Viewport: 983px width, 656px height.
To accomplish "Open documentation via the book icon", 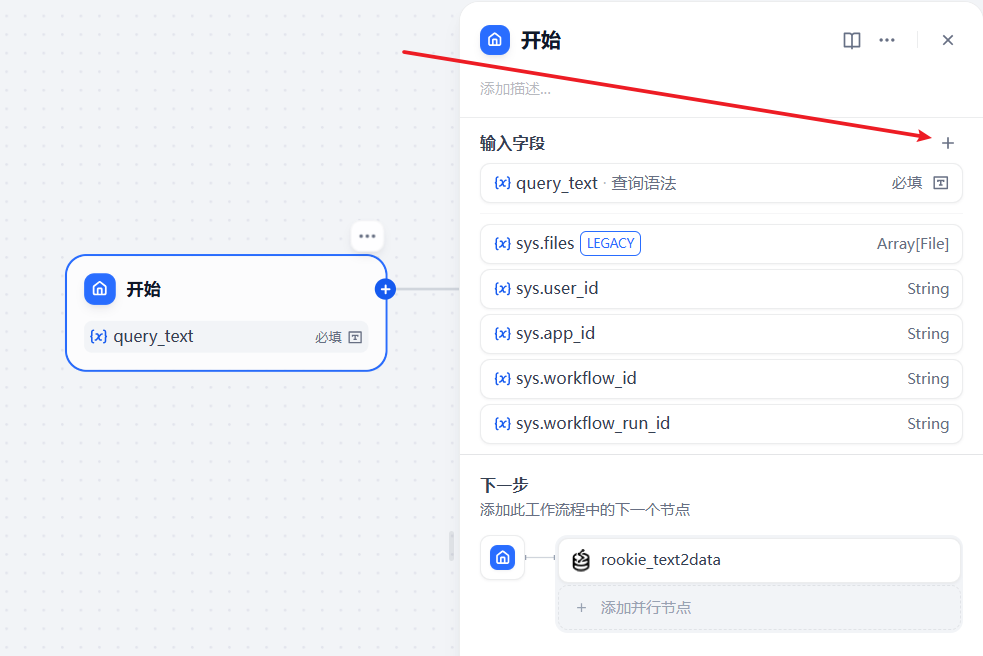I will coord(851,40).
